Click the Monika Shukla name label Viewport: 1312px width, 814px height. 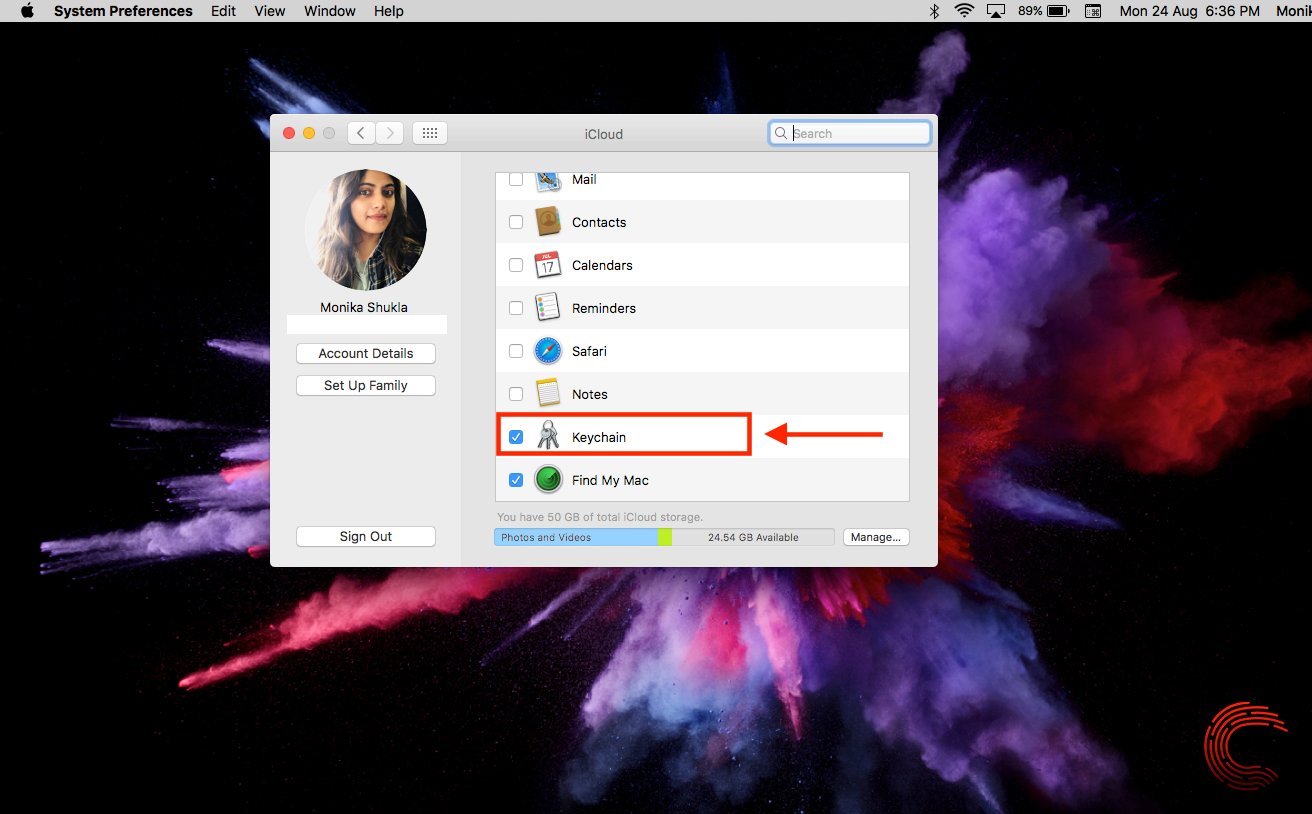click(x=364, y=307)
